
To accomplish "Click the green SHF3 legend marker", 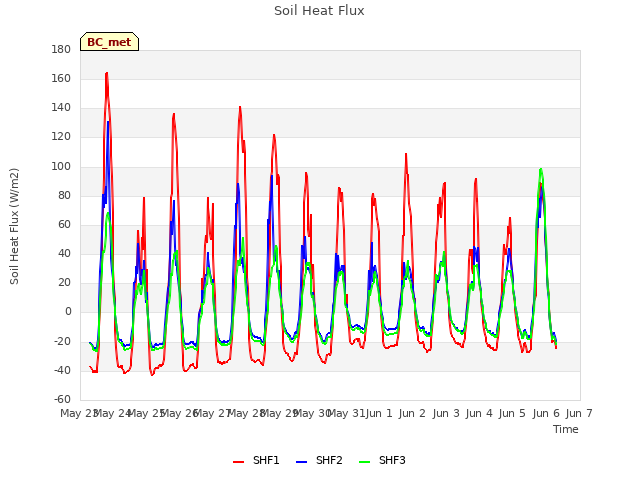I will click(364, 462).
